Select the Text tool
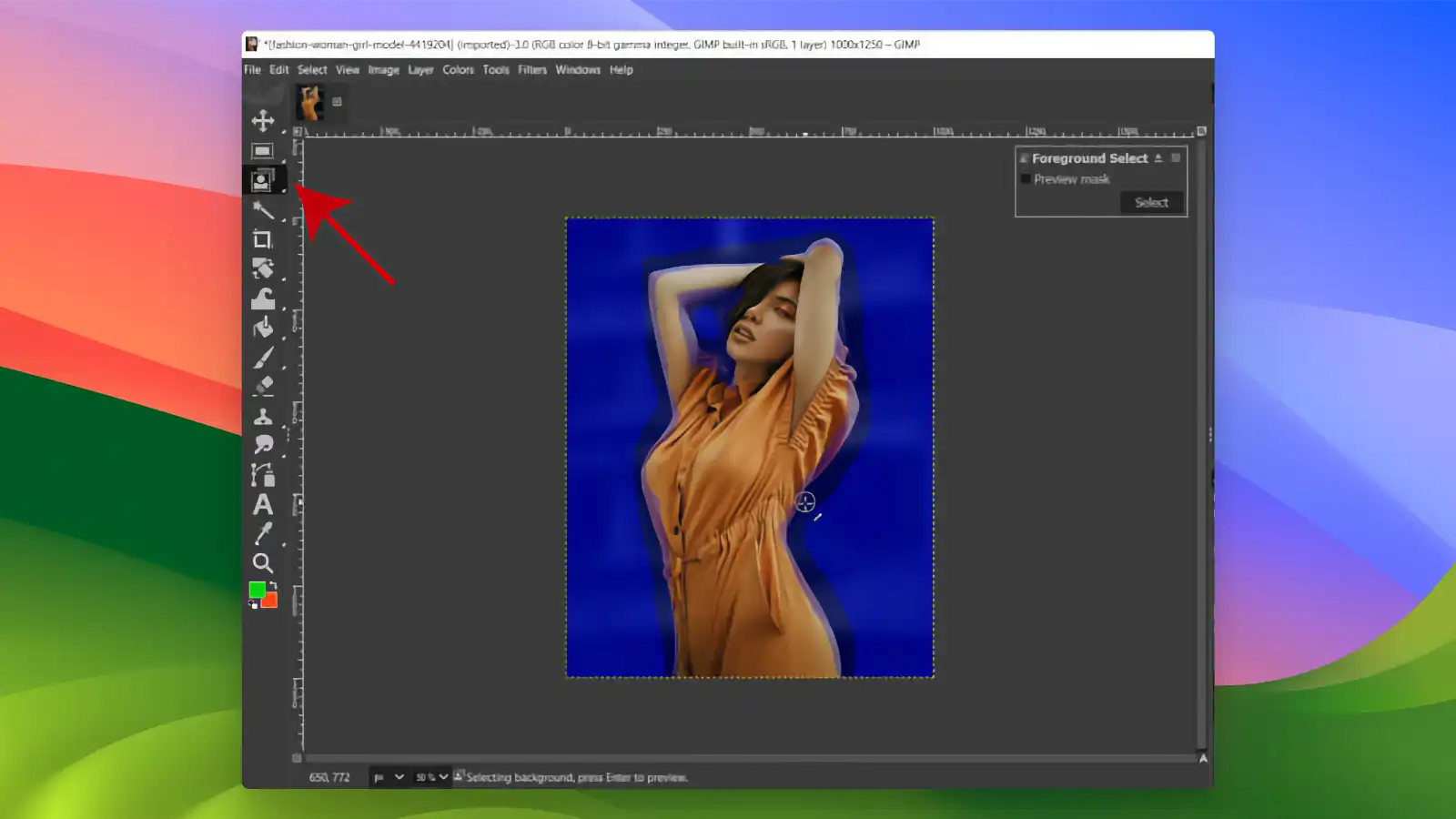The height and width of the screenshot is (819, 1456). point(263,503)
